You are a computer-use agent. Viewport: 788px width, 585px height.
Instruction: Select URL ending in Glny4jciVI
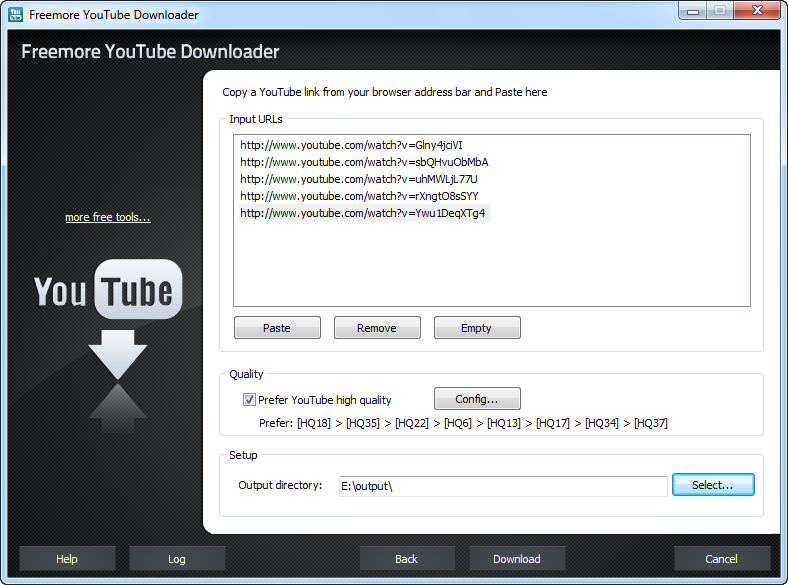point(351,145)
